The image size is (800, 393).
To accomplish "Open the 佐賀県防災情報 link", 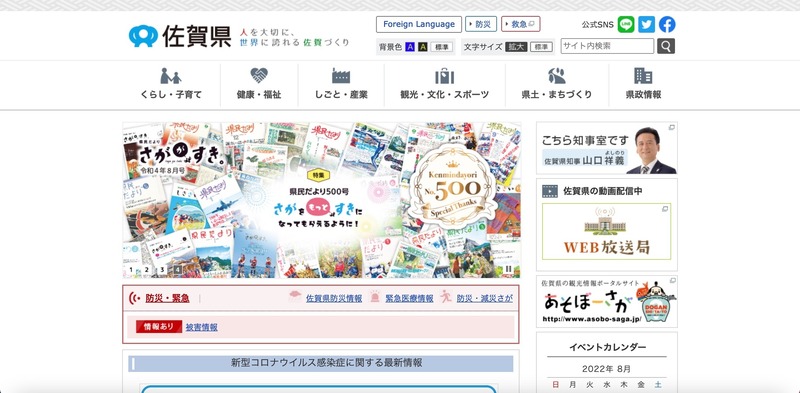I will [x=334, y=299].
